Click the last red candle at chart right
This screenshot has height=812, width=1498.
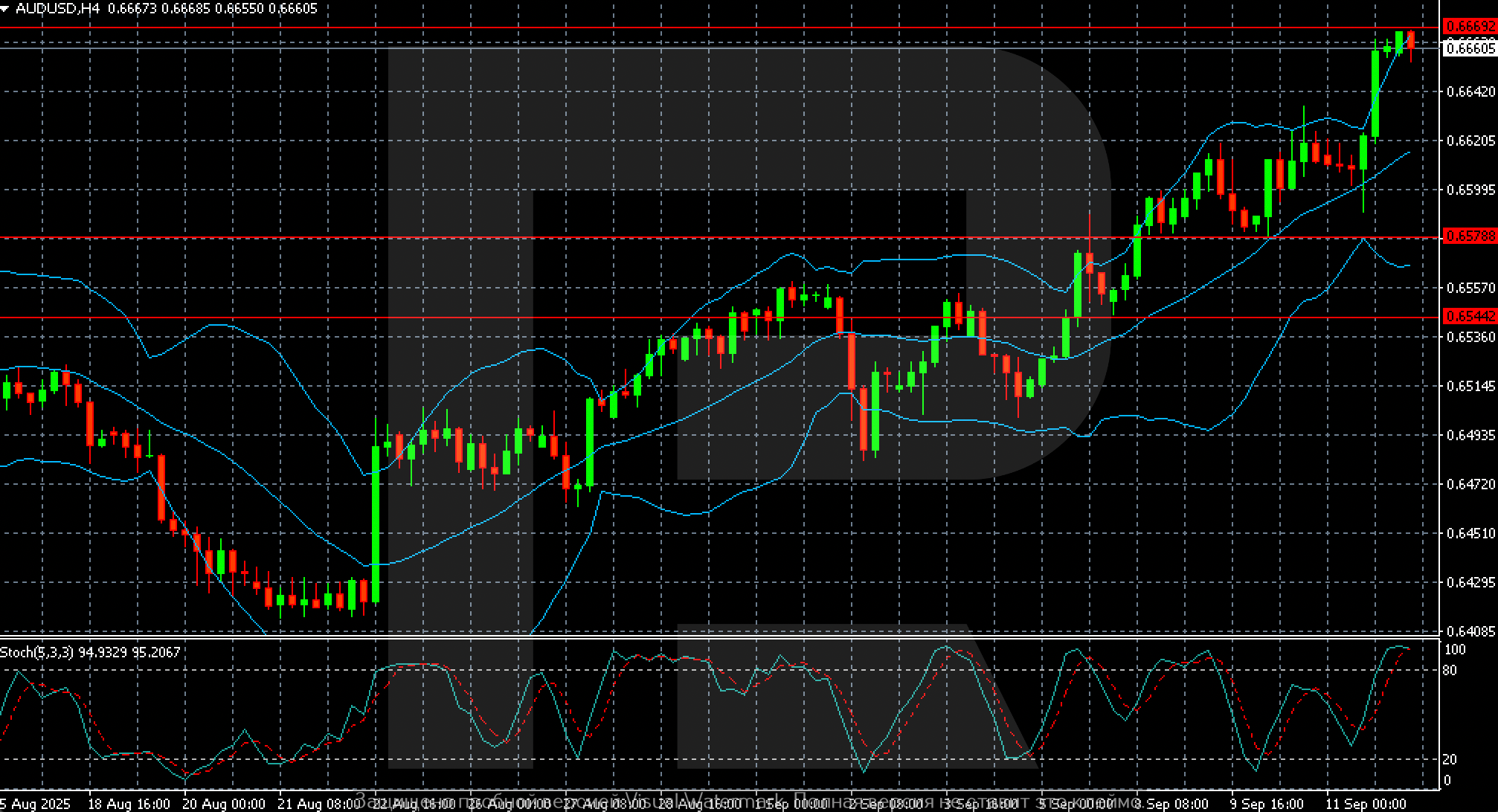pyautogui.click(x=1411, y=41)
